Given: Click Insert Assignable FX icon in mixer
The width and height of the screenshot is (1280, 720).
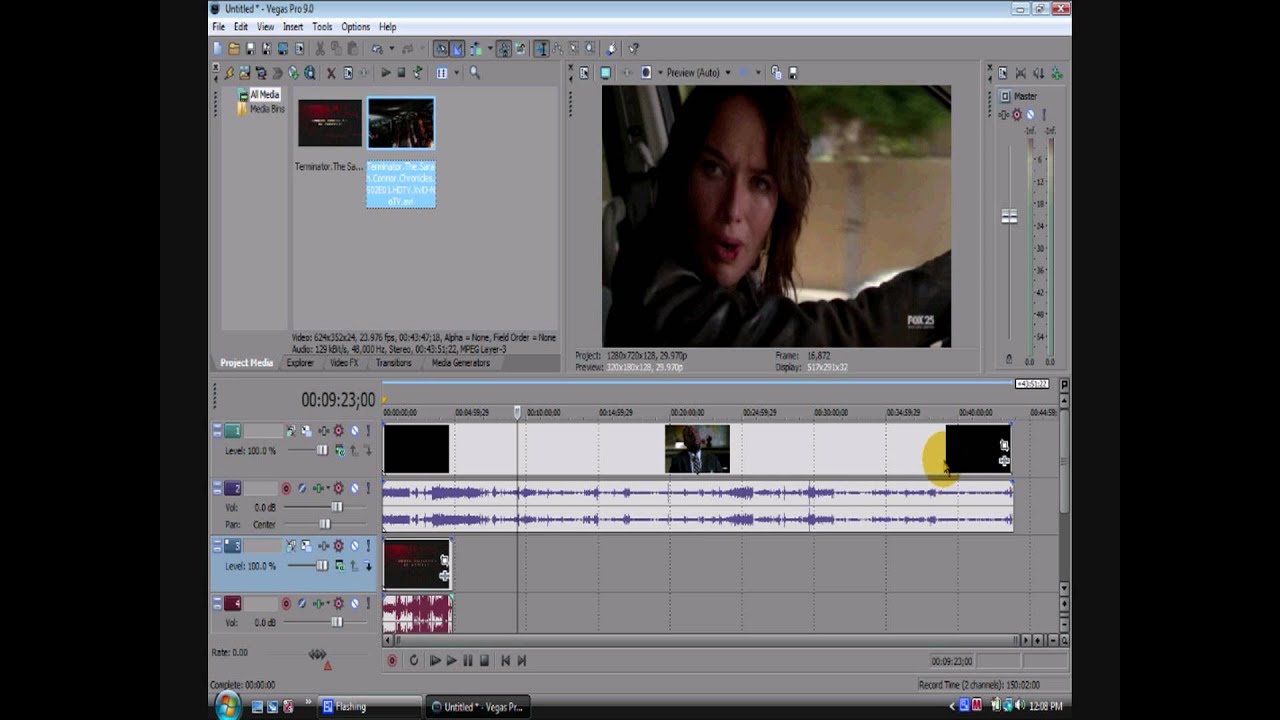Looking at the screenshot, I should point(1056,72).
